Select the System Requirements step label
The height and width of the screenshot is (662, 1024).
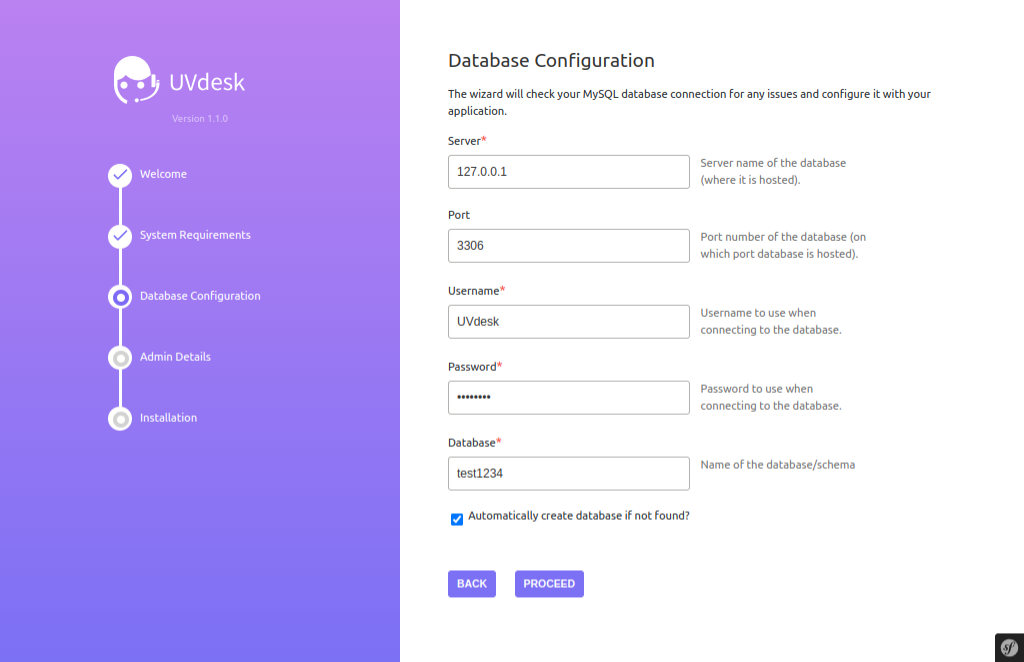(x=195, y=235)
